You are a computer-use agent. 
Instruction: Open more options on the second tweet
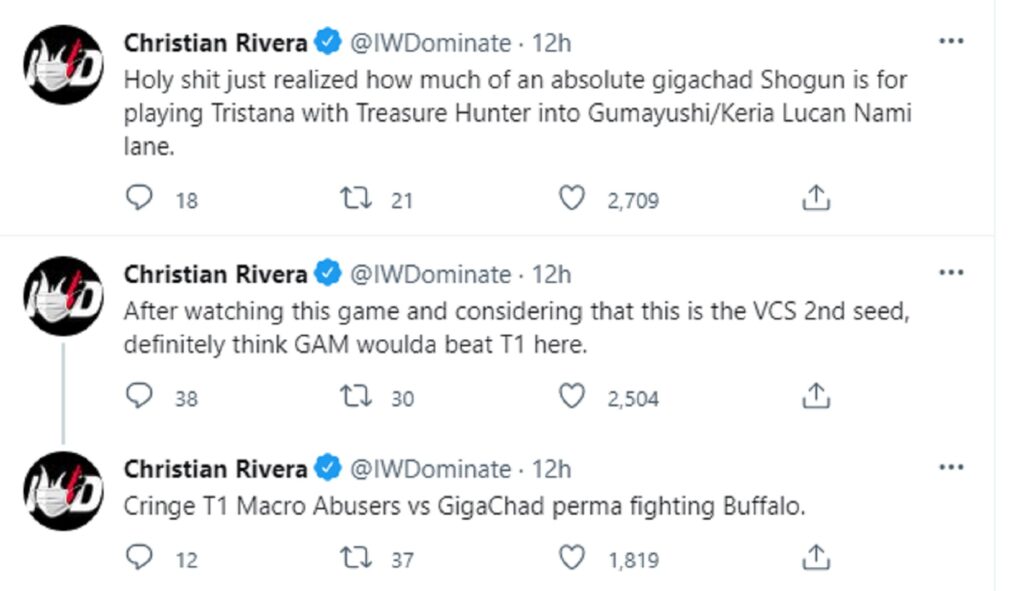(x=951, y=273)
